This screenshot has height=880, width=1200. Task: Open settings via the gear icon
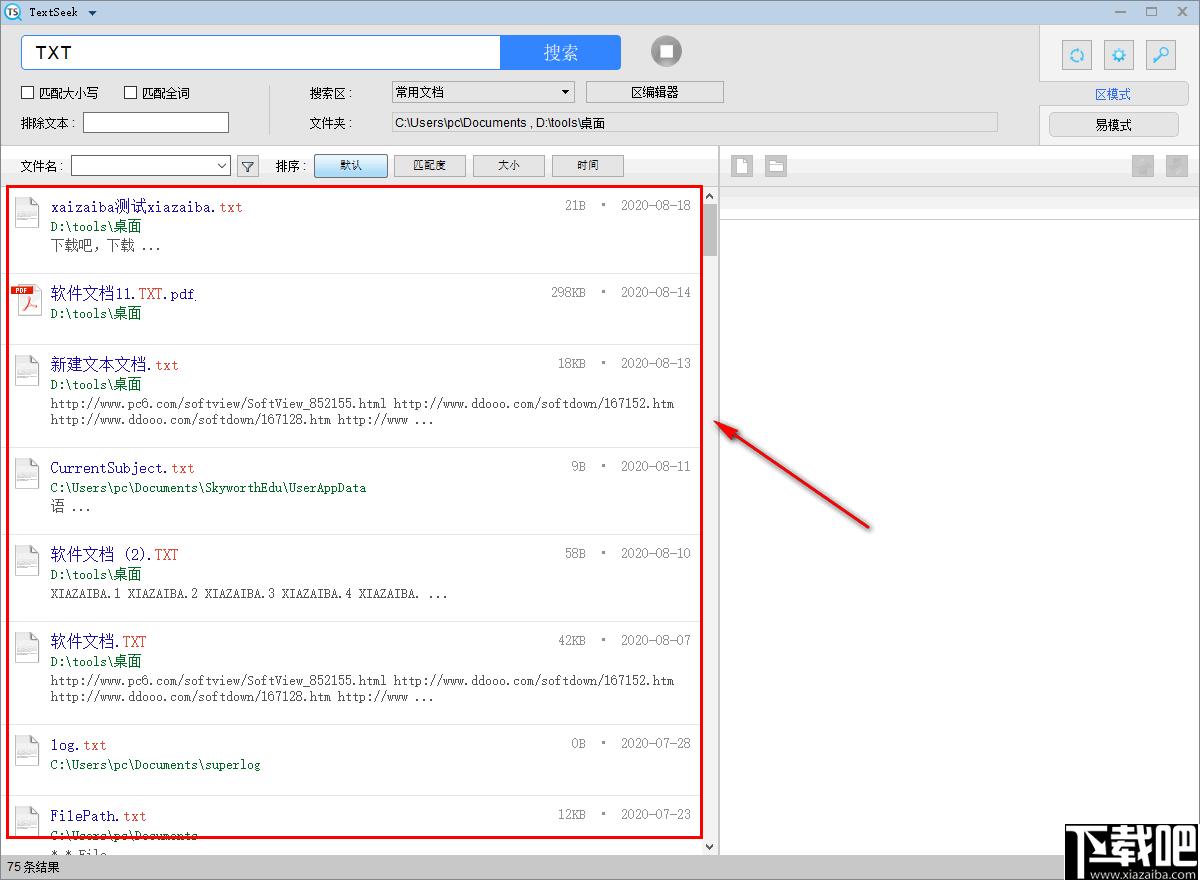[x=1119, y=55]
